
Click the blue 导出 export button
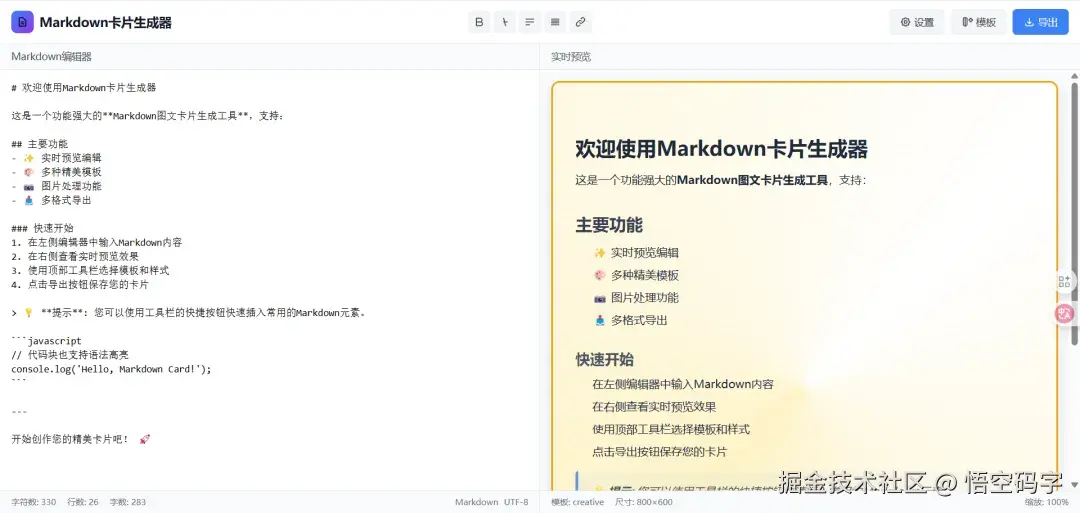[1041, 22]
